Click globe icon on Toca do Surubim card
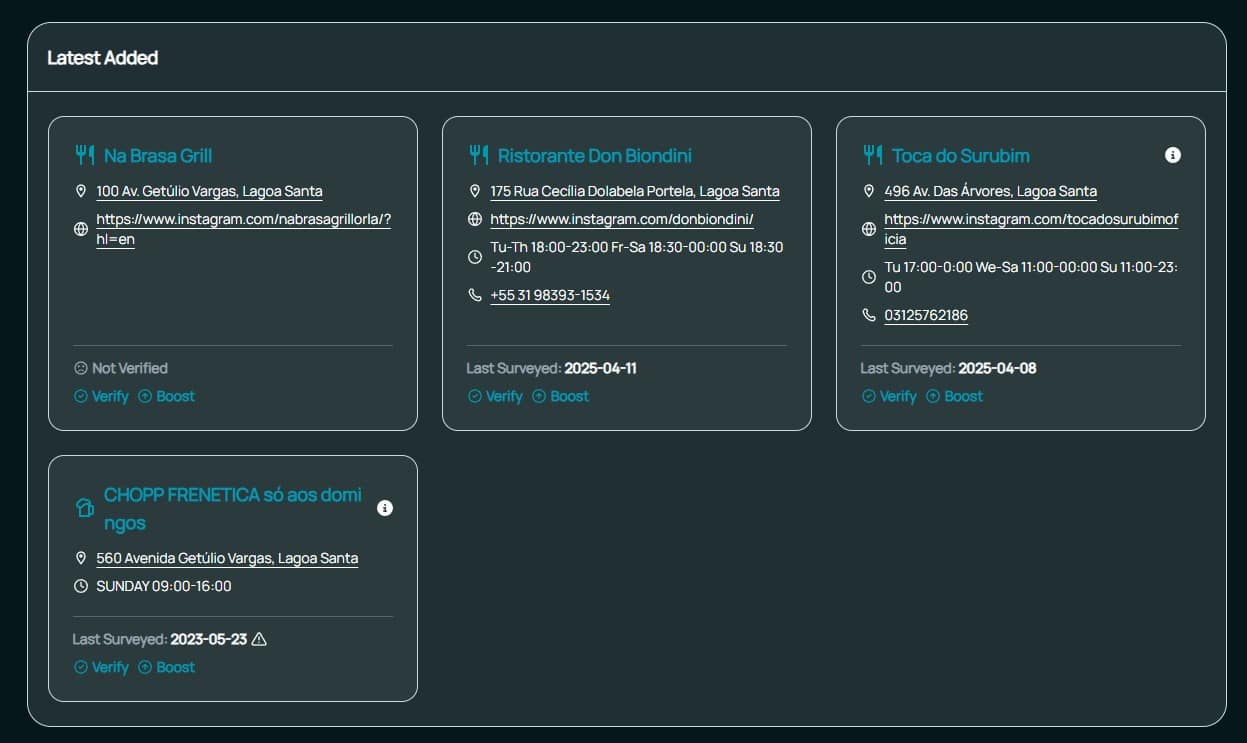The width and height of the screenshot is (1247, 743). 869,229
